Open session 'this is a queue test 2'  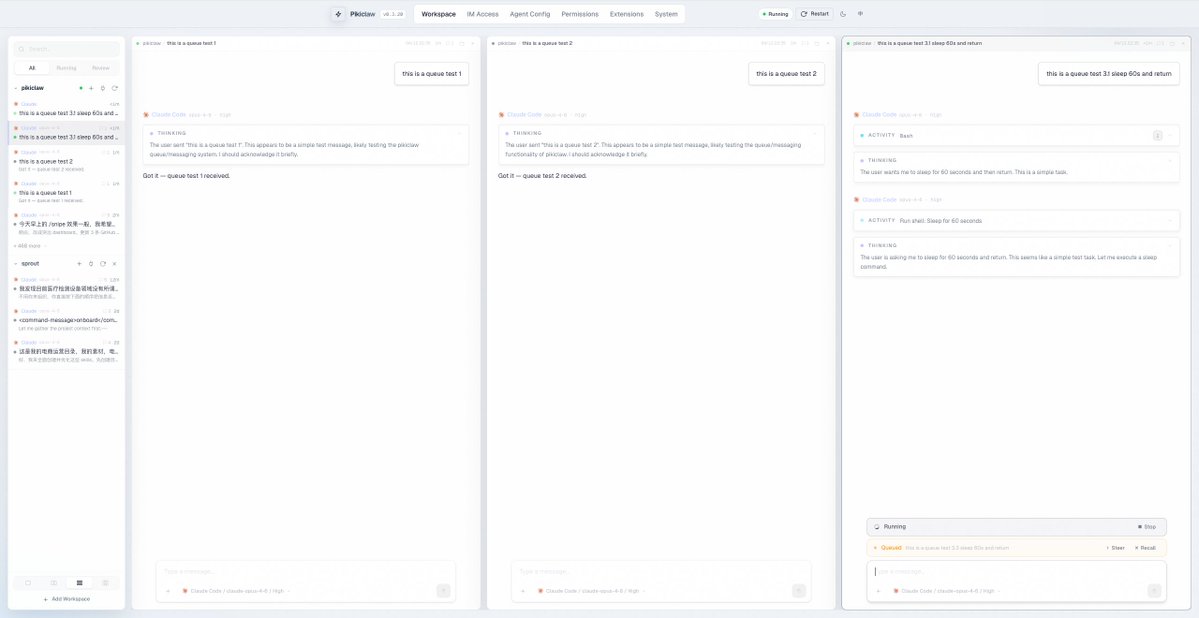(x=67, y=161)
